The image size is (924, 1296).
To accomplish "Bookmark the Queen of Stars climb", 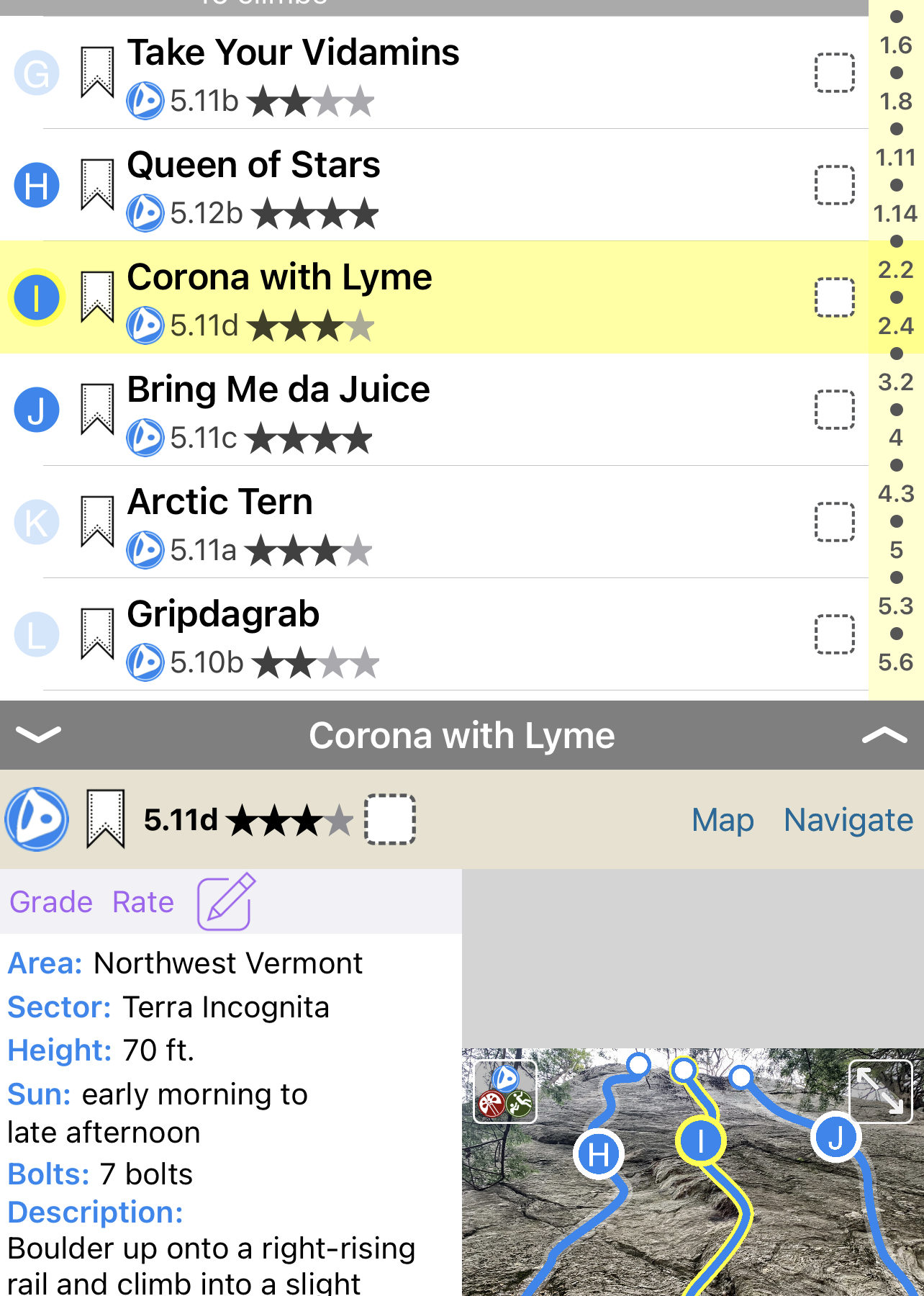I will click(97, 185).
